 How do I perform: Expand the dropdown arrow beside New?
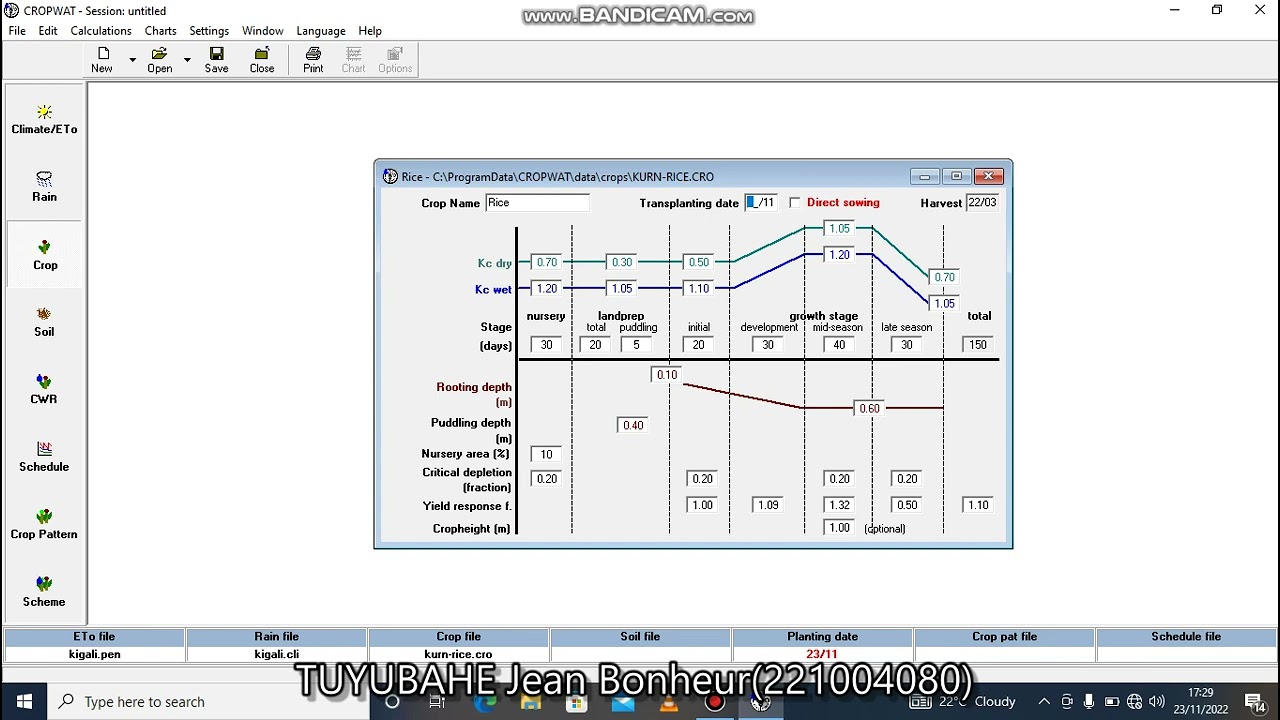click(x=132, y=60)
